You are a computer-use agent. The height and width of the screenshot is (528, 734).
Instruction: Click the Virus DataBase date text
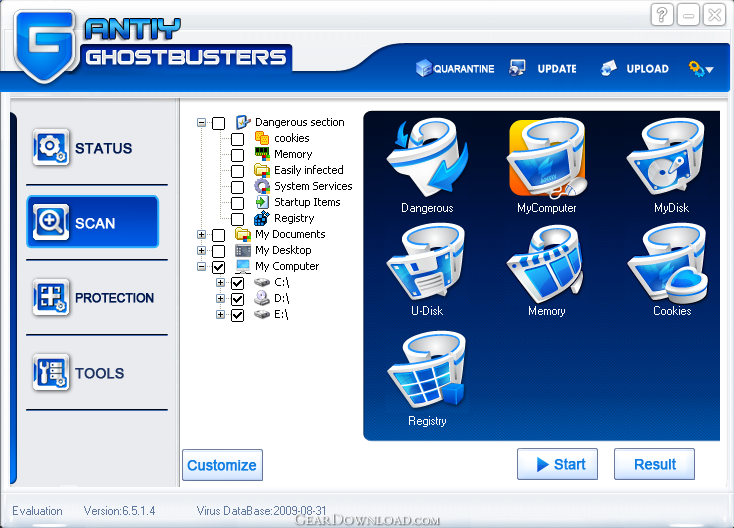(x=261, y=510)
